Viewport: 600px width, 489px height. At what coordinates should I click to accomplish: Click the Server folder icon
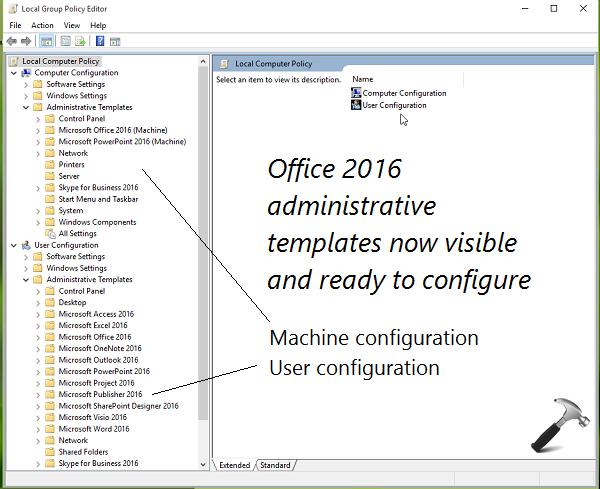(50, 176)
